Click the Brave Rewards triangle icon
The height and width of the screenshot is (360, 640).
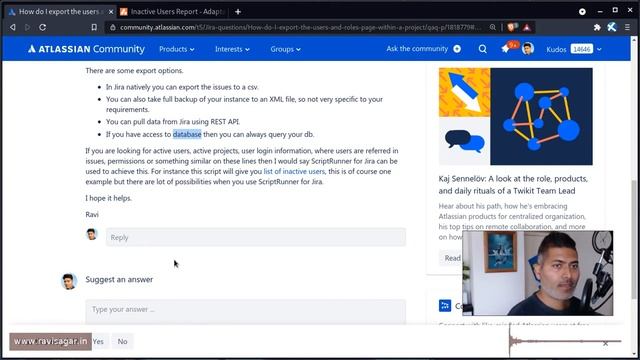coord(527,27)
